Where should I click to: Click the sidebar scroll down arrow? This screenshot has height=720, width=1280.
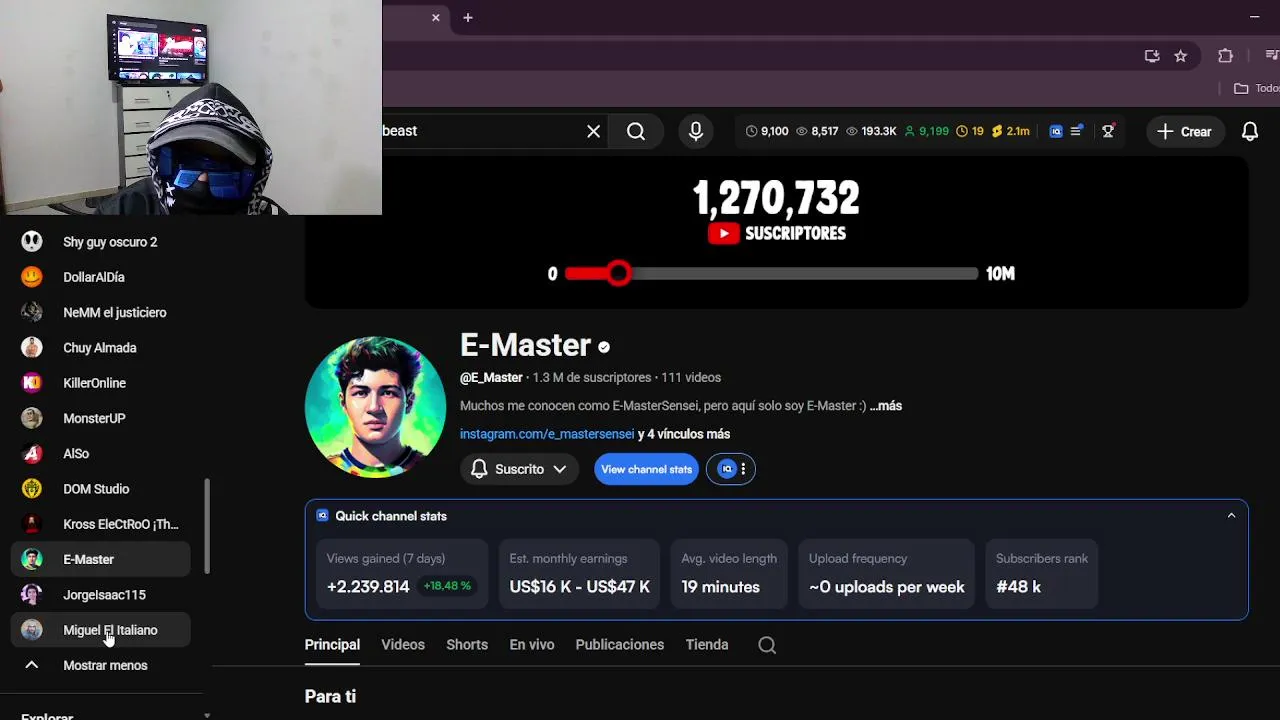pyautogui.click(x=207, y=715)
